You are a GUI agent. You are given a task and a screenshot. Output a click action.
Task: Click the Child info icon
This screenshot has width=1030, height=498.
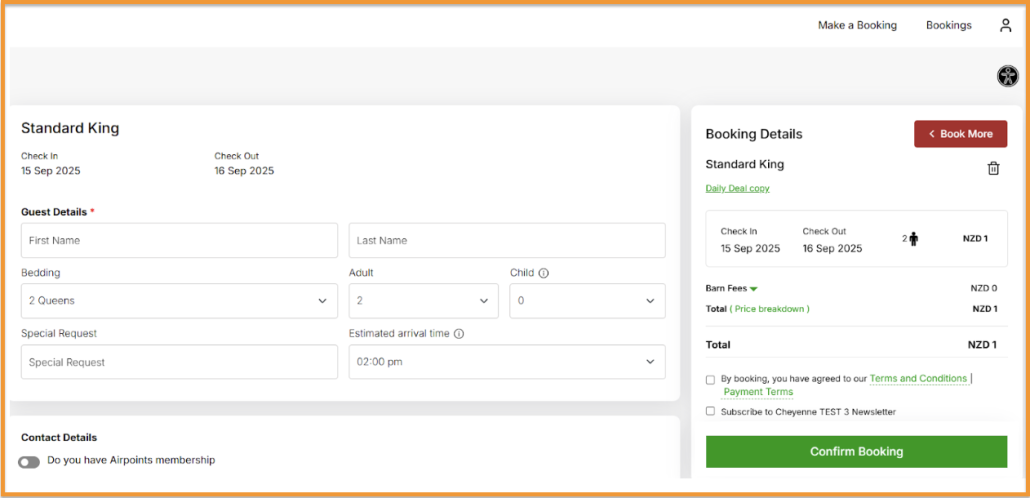click(543, 273)
